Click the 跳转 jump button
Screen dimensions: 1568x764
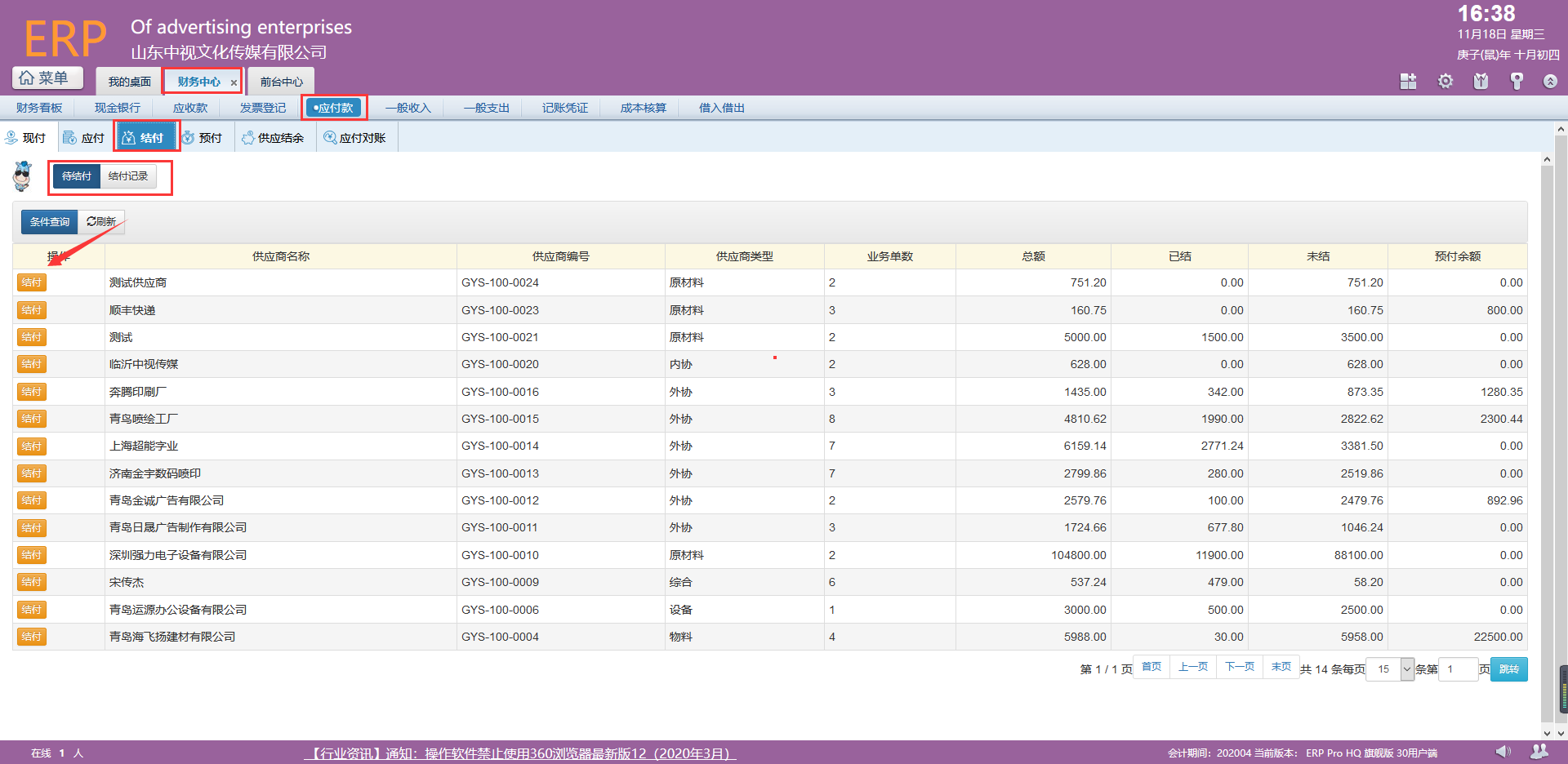[1509, 669]
